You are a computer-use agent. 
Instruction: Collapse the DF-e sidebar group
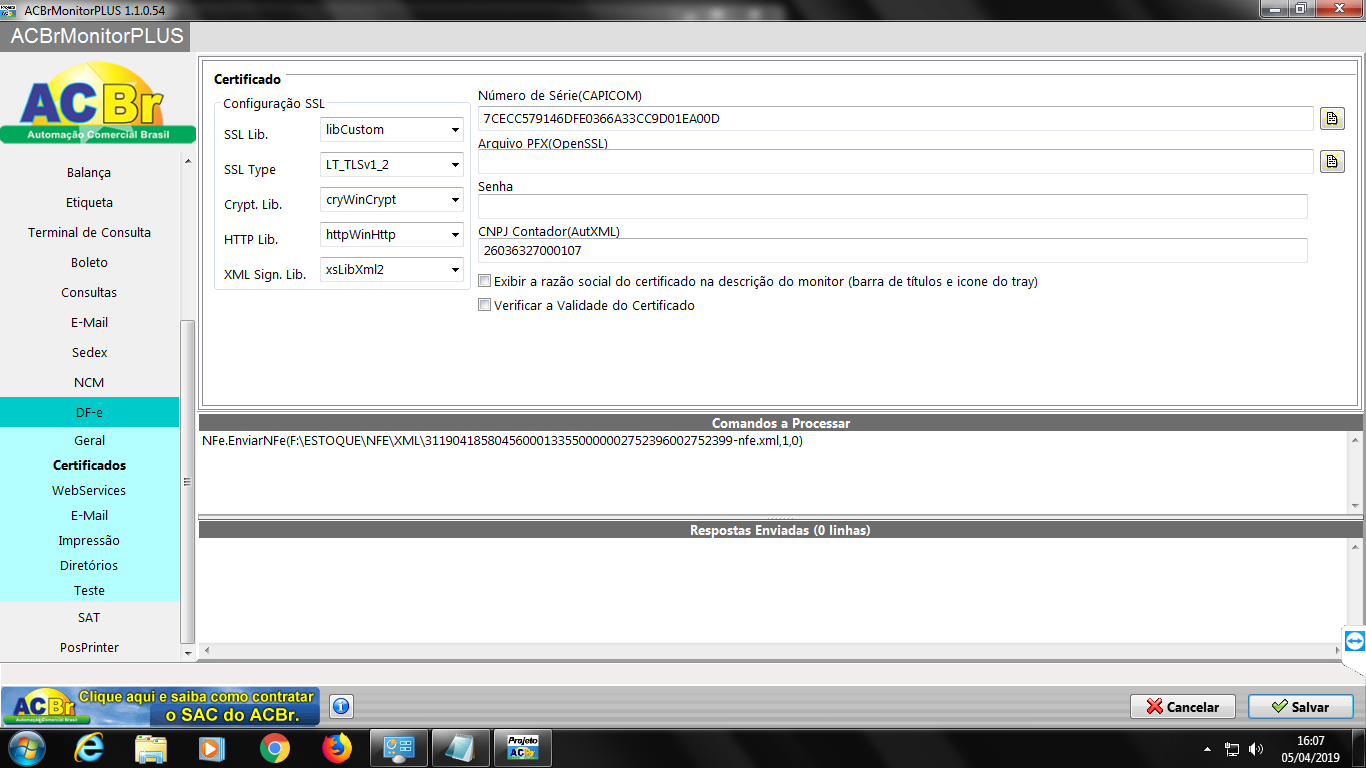(89, 412)
